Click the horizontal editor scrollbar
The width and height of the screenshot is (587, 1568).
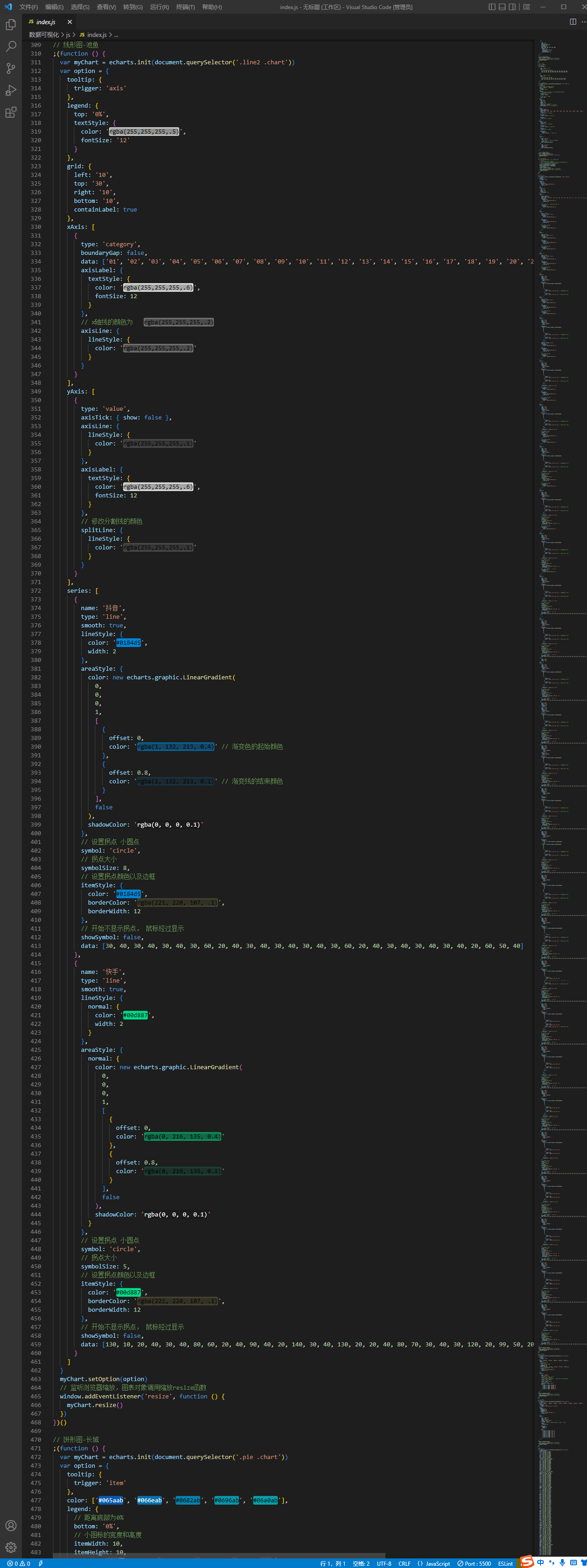219,1555
